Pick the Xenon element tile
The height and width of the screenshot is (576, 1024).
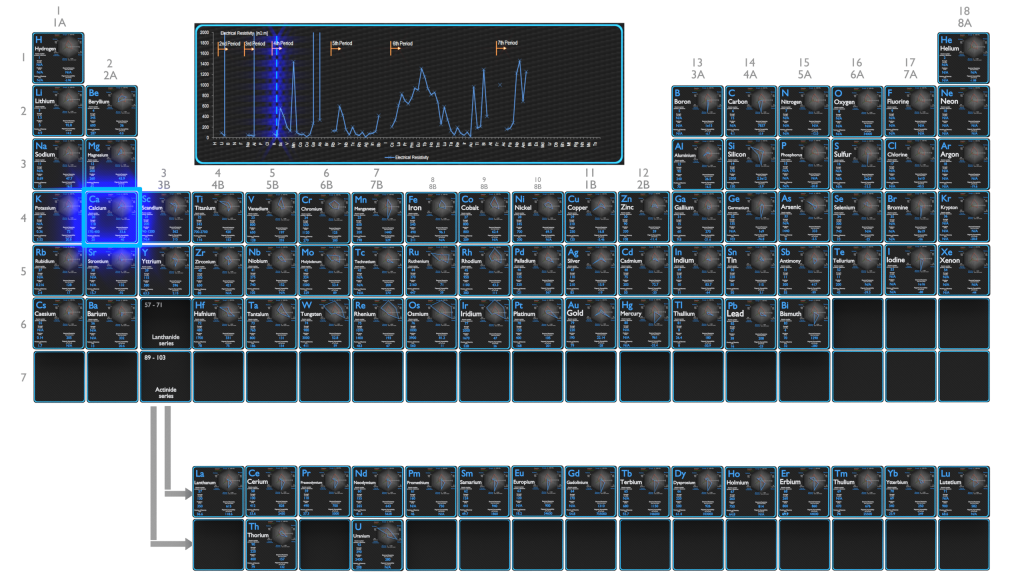(963, 270)
